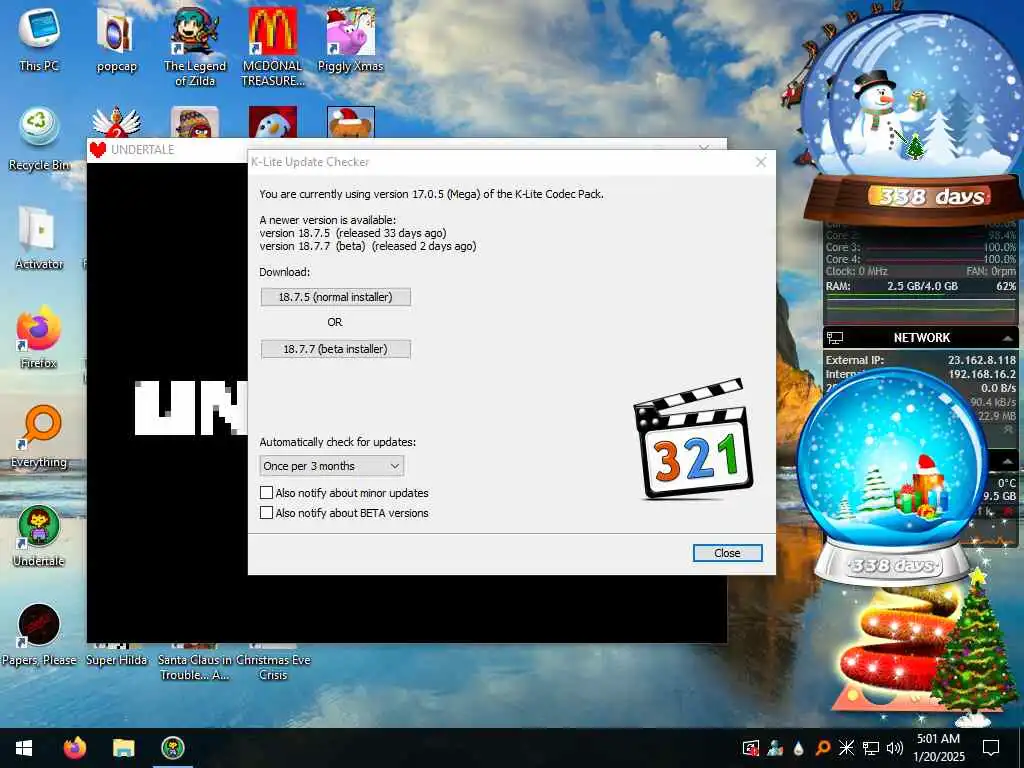Open the Windows Start menu
1024x768 pixels.
[24, 748]
